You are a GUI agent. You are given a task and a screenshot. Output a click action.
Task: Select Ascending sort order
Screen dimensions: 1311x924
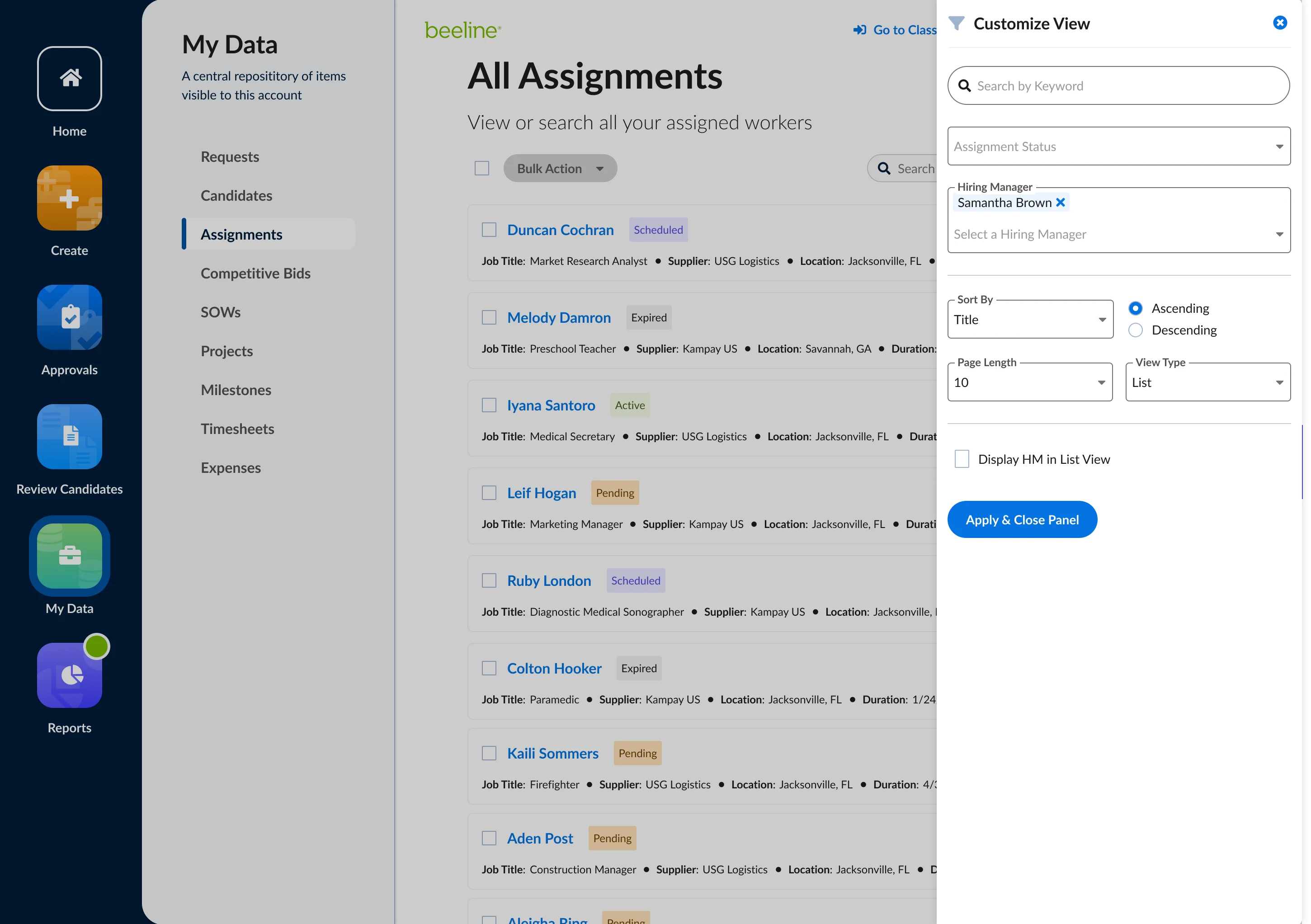[1136, 308]
